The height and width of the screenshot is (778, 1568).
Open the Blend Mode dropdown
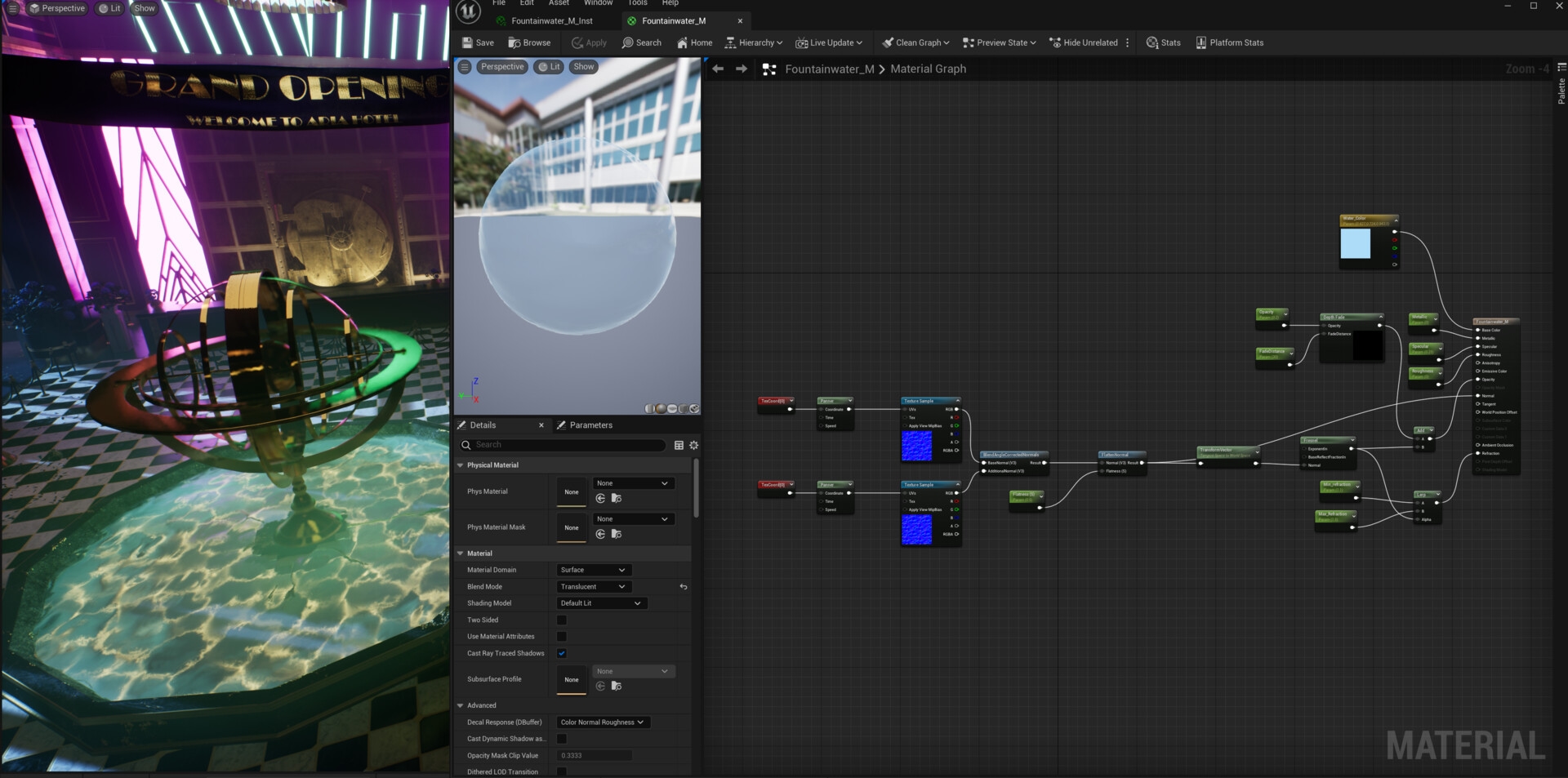593,587
